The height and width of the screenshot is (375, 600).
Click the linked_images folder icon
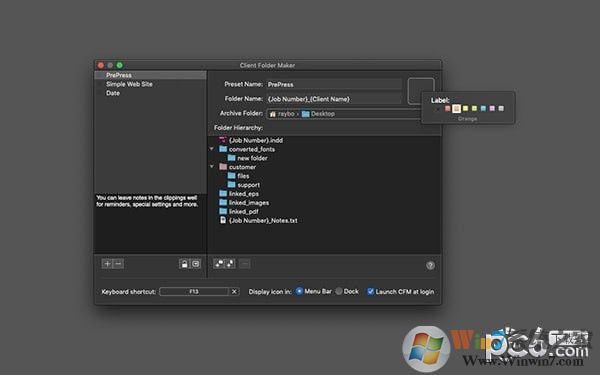[x=223, y=202]
